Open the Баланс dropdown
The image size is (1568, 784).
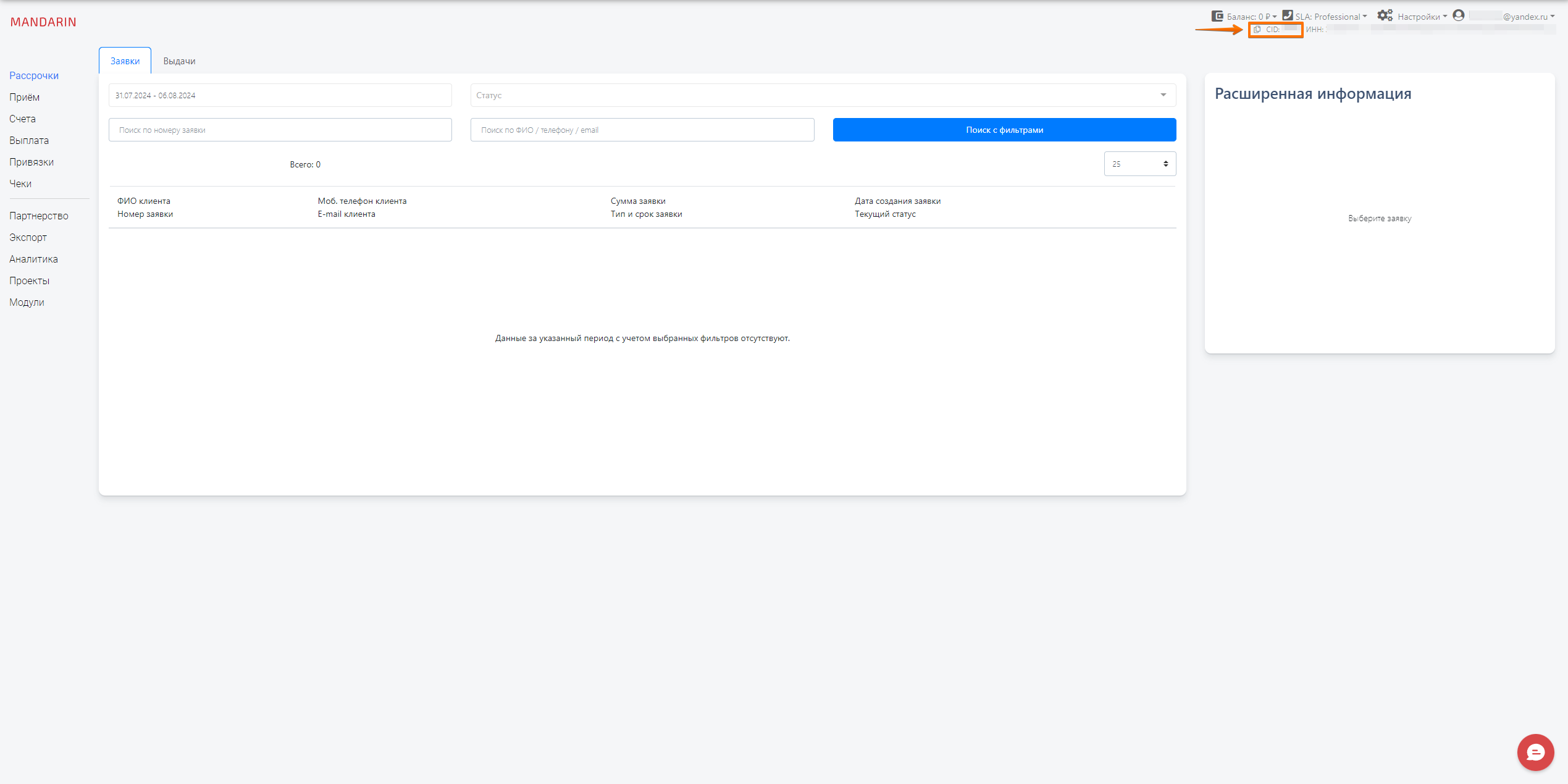1251,17
